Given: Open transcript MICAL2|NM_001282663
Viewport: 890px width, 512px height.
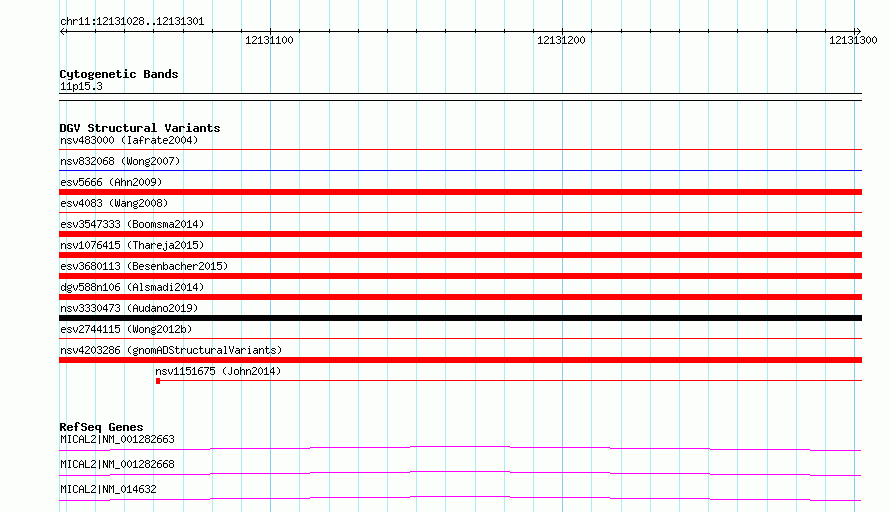Looking at the screenshot, I should point(117,439).
